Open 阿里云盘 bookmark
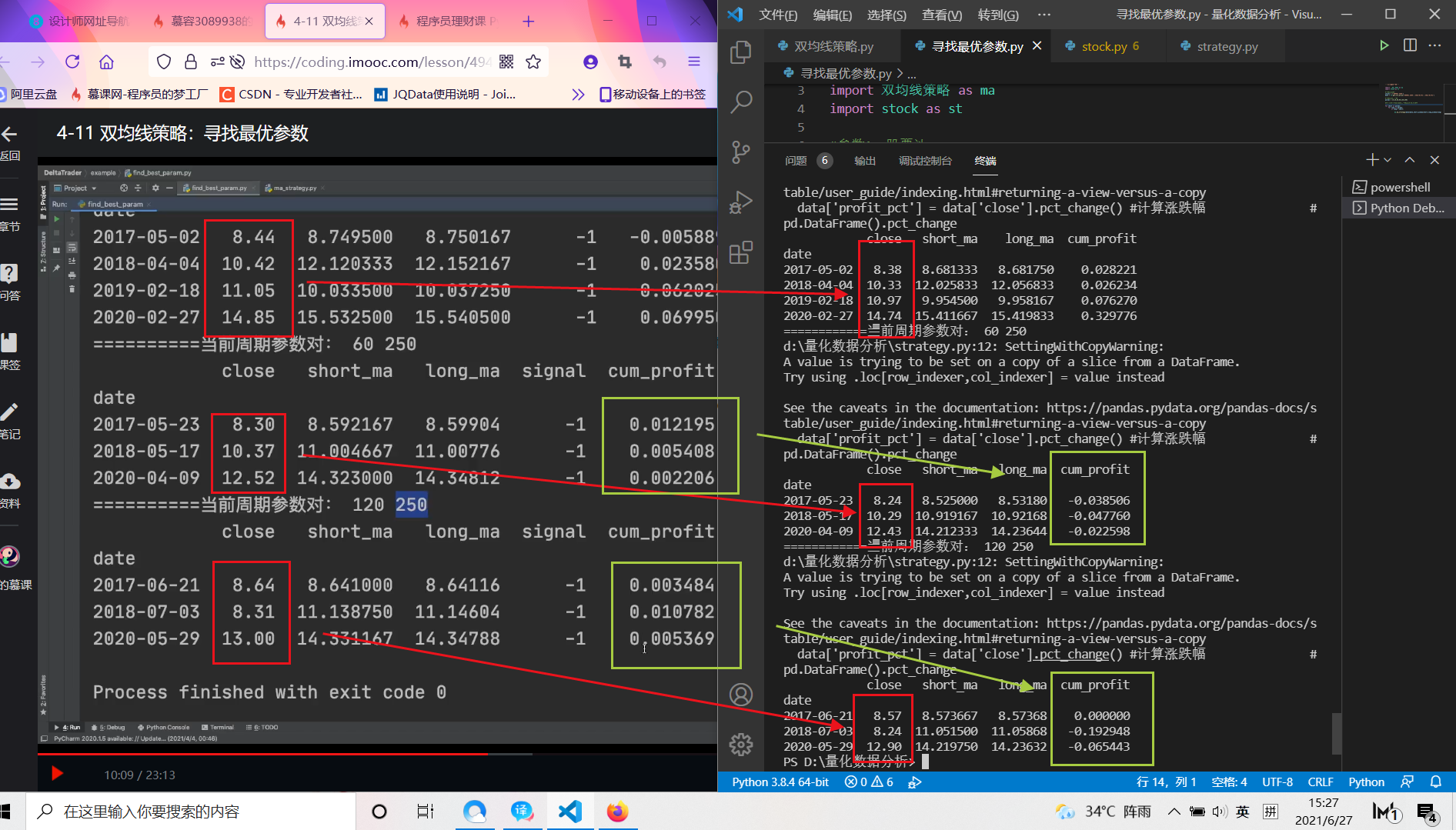1456x830 pixels. click(x=28, y=94)
